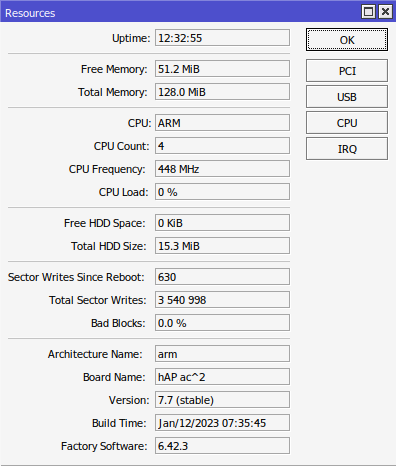Select the Board Name field
Screen dimensions: 396x466
coord(222,377)
